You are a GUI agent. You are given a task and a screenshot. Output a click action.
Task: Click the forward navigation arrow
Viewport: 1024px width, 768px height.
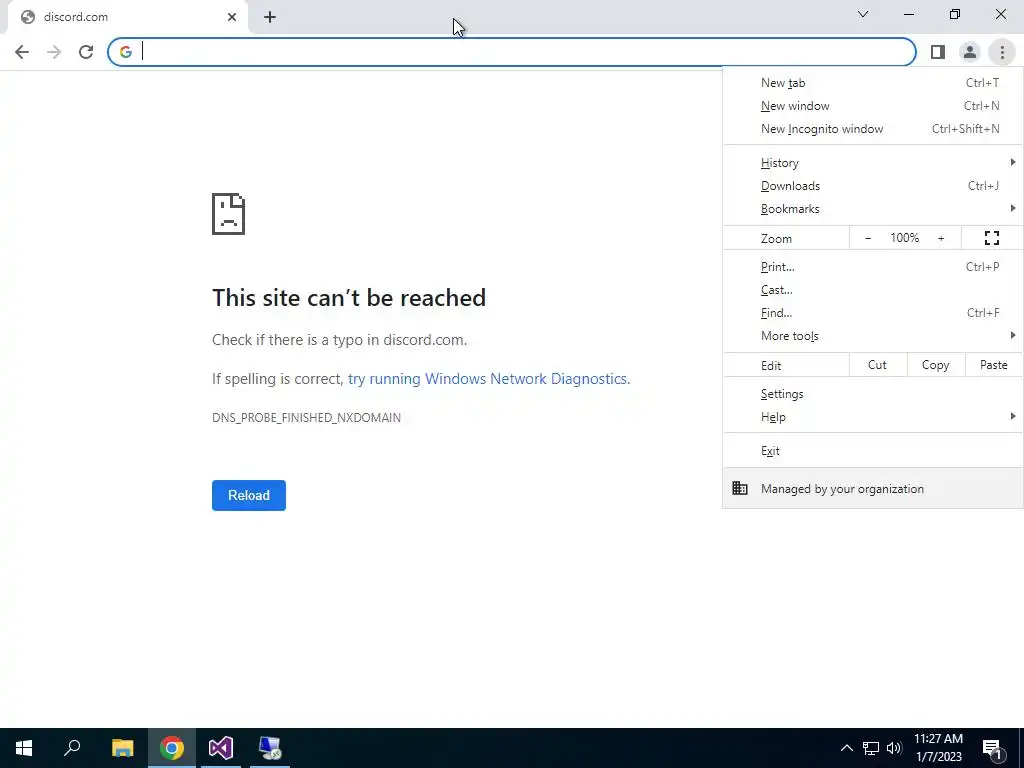click(x=54, y=52)
